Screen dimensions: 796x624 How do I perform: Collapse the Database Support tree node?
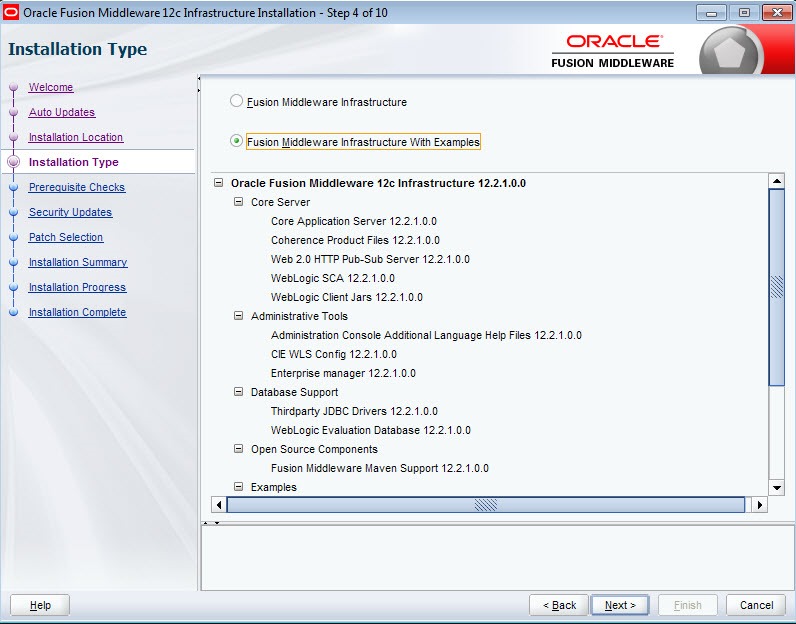[x=238, y=392]
